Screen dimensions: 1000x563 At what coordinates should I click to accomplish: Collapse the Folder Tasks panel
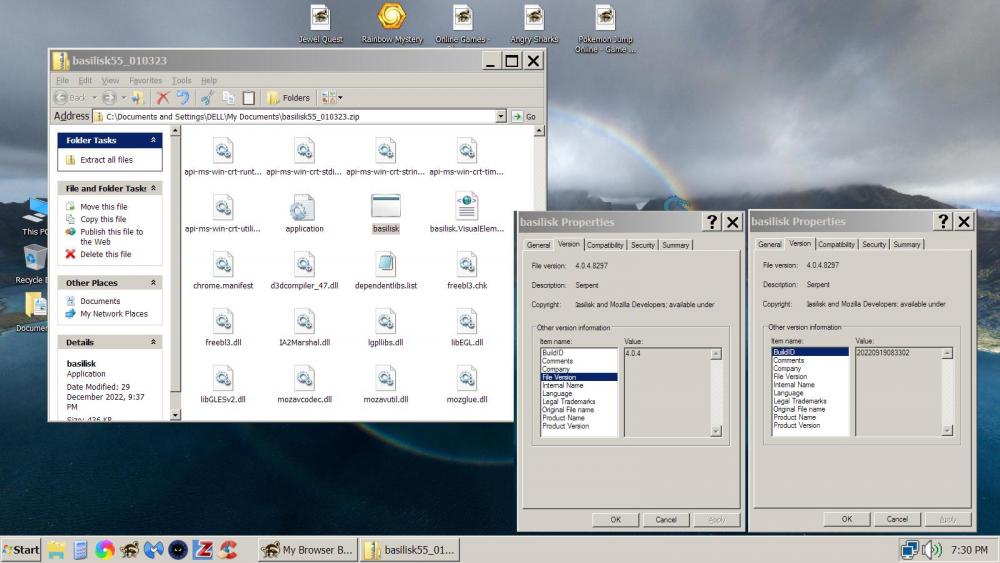[x=153, y=141]
